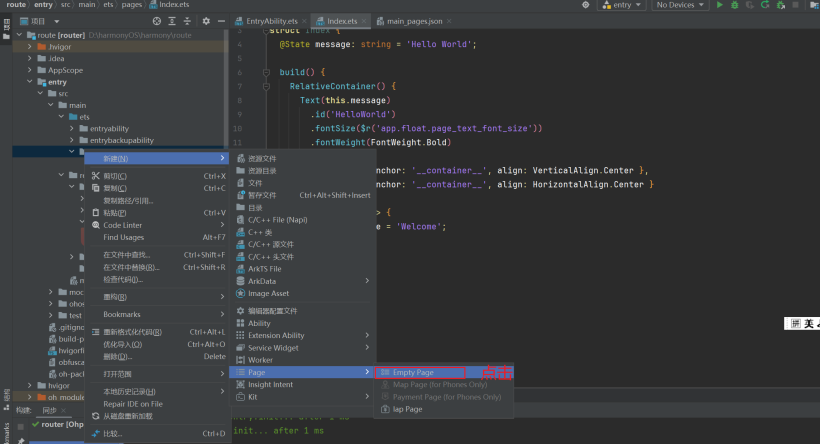Expand the test folder
Screen dimensions: 820x444
click(x=51, y=315)
